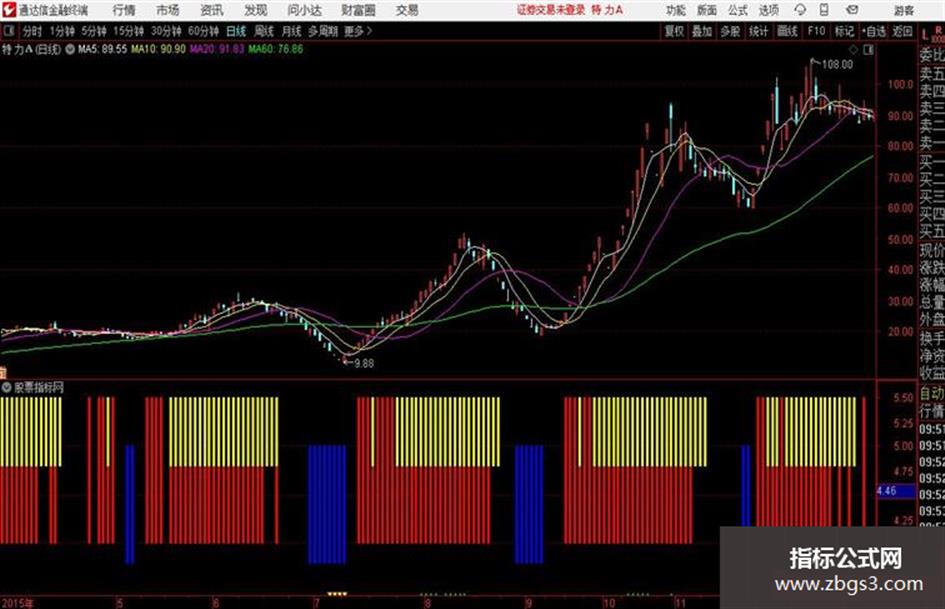The height and width of the screenshot is (609, 945).
Task: Click the mobile phone icon
Action: 824,10
